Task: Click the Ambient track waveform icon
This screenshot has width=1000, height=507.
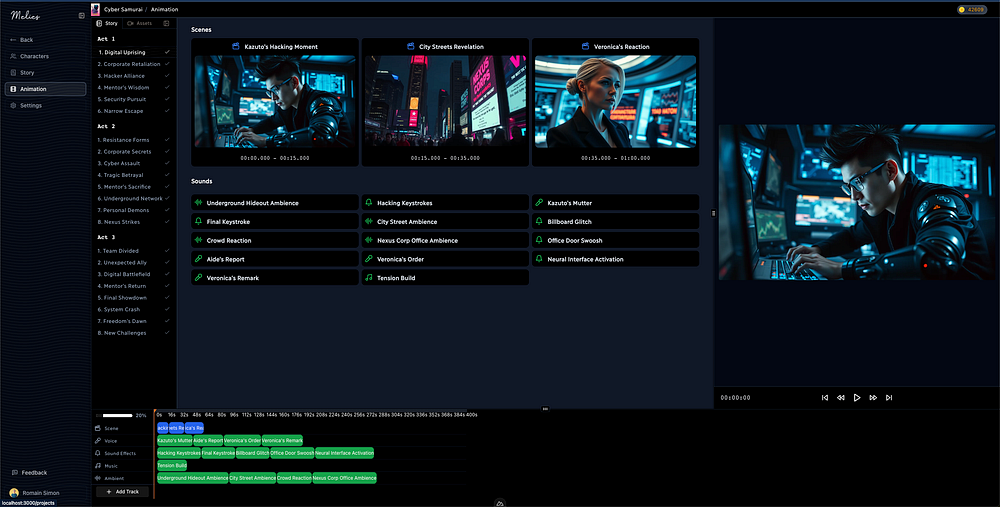Action: pos(98,478)
